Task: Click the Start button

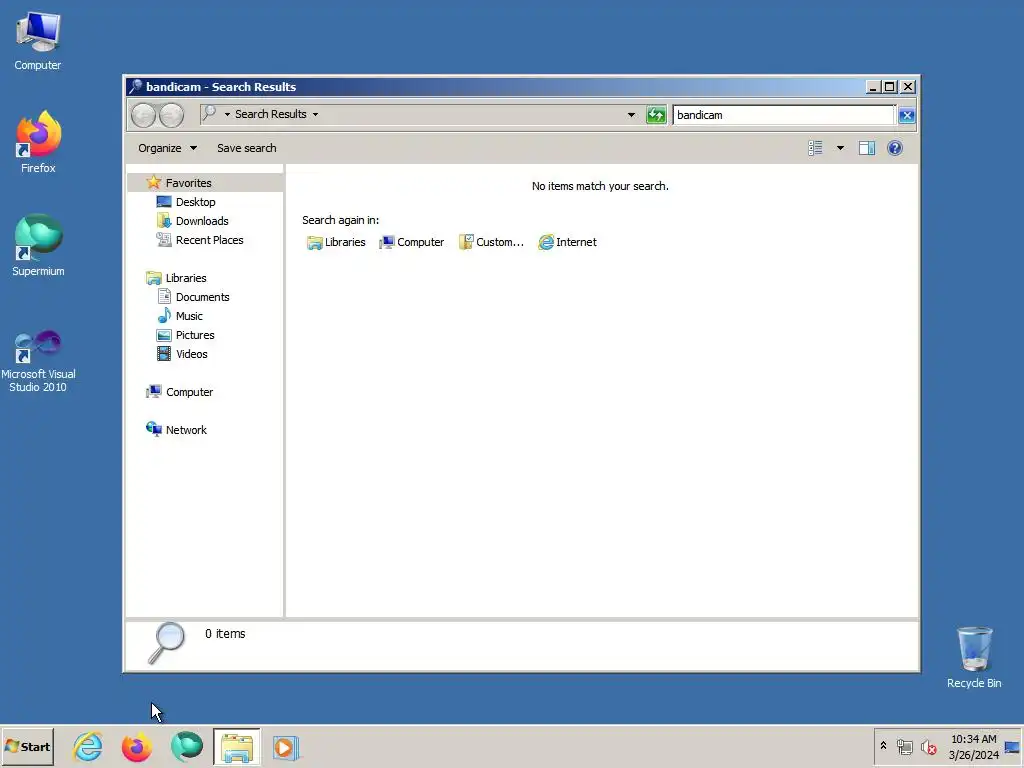Action: pos(27,747)
